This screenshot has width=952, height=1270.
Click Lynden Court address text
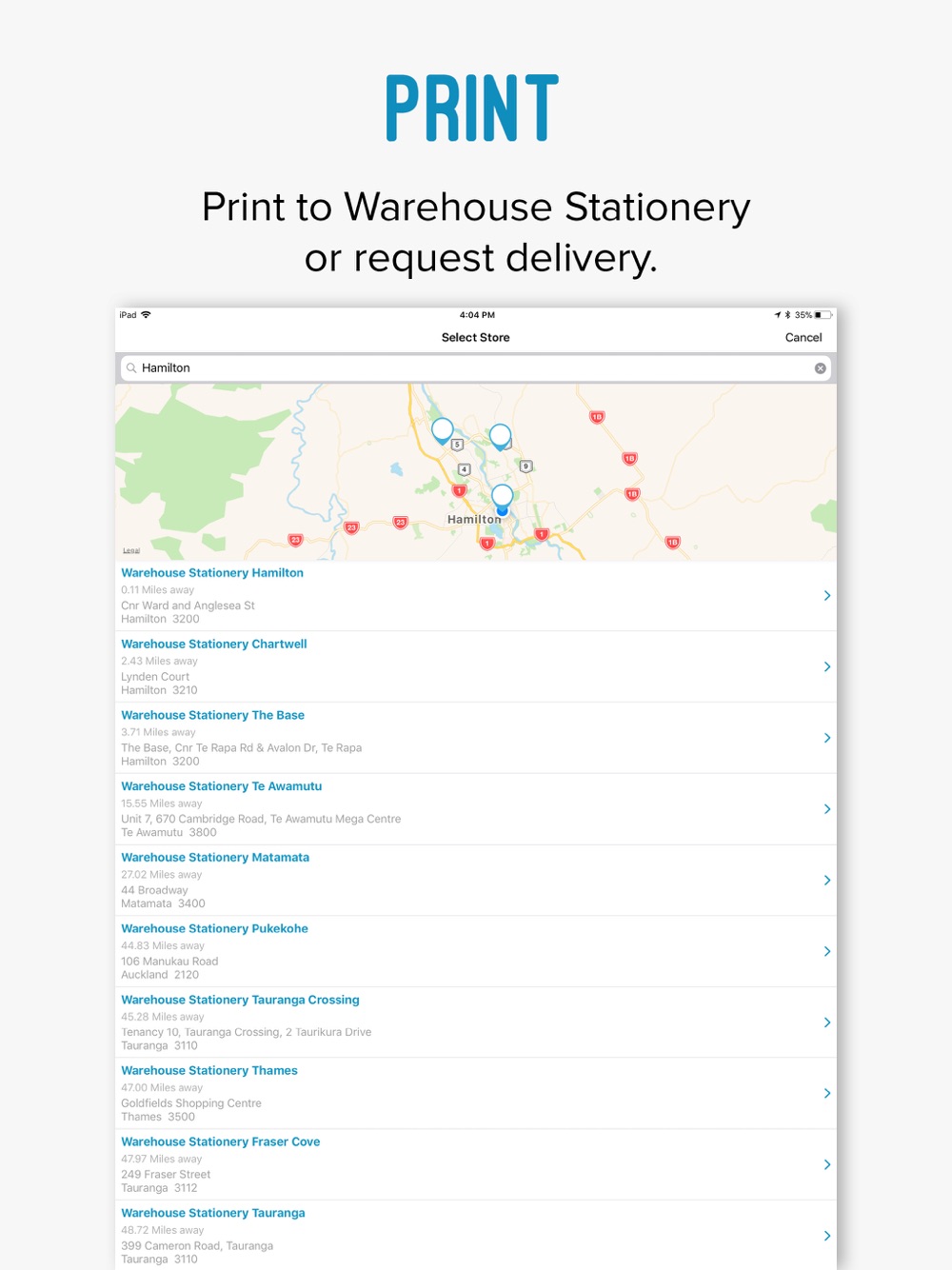click(x=155, y=677)
